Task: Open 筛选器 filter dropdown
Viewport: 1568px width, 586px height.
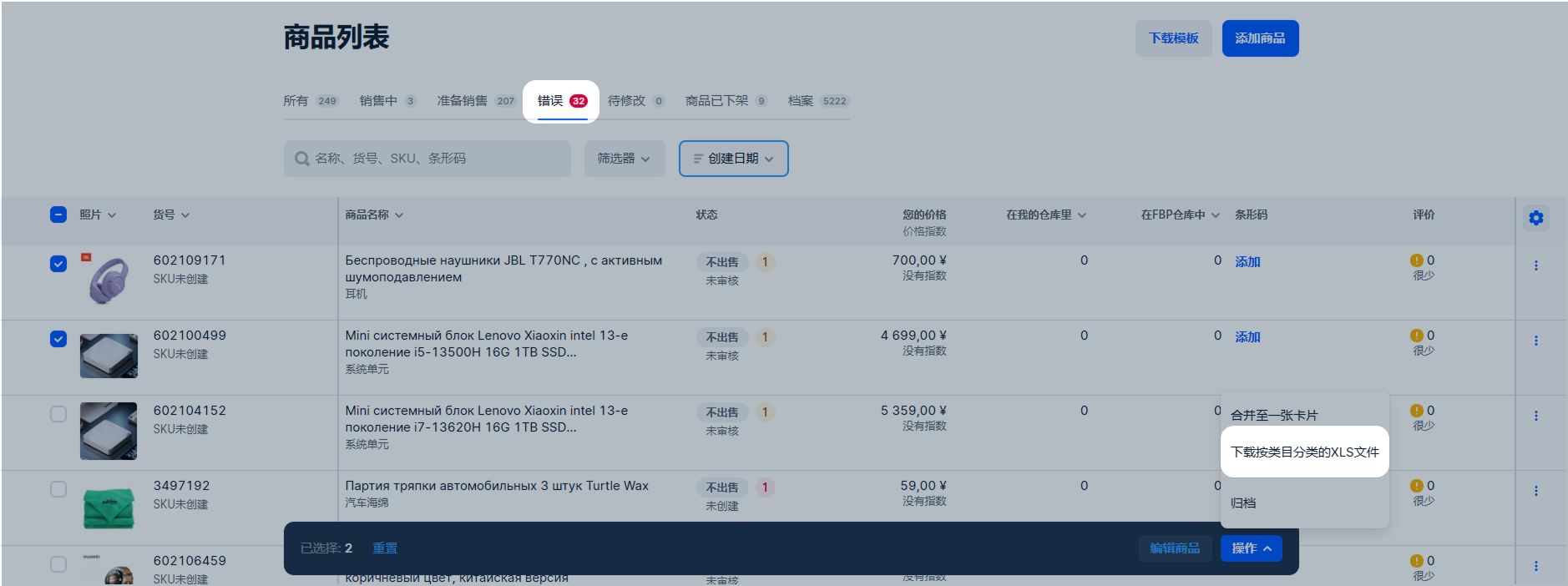Action: coord(624,159)
